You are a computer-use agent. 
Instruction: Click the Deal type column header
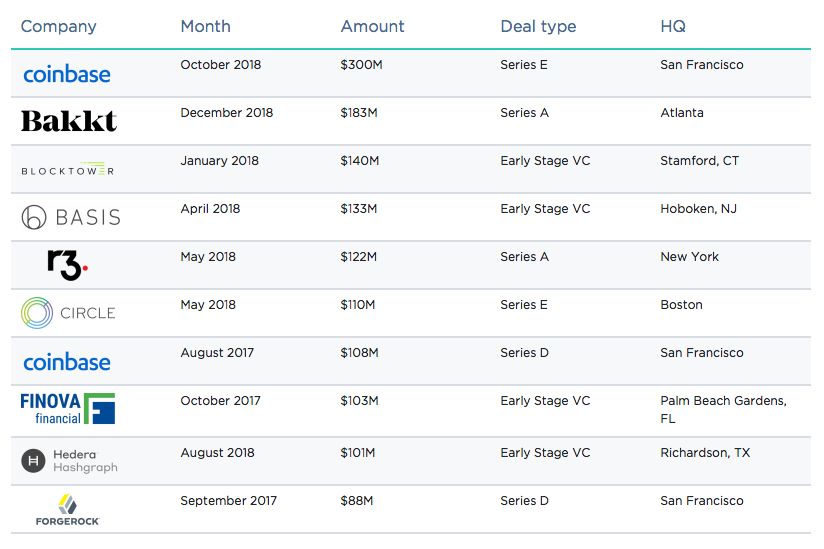click(x=538, y=26)
